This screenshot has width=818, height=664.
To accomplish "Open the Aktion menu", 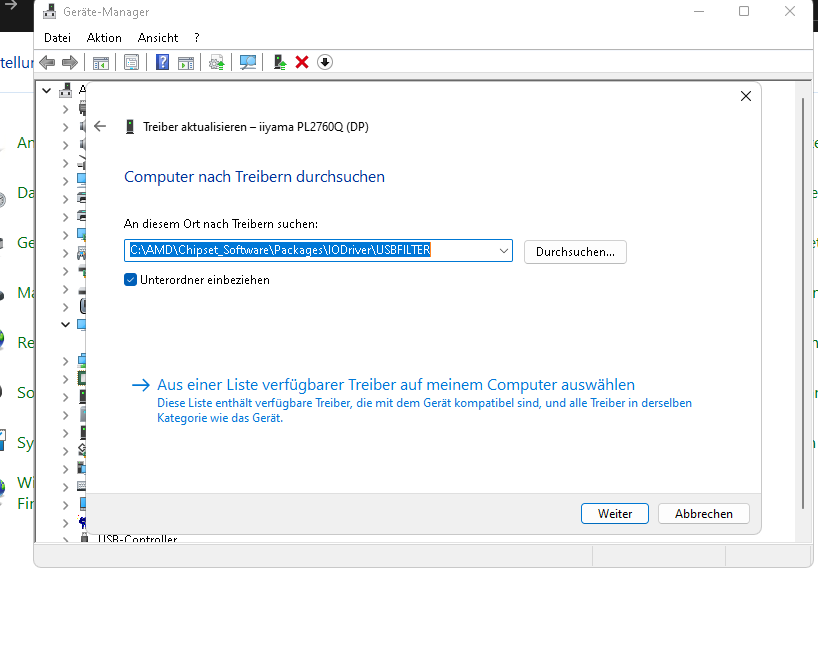I will pos(104,38).
